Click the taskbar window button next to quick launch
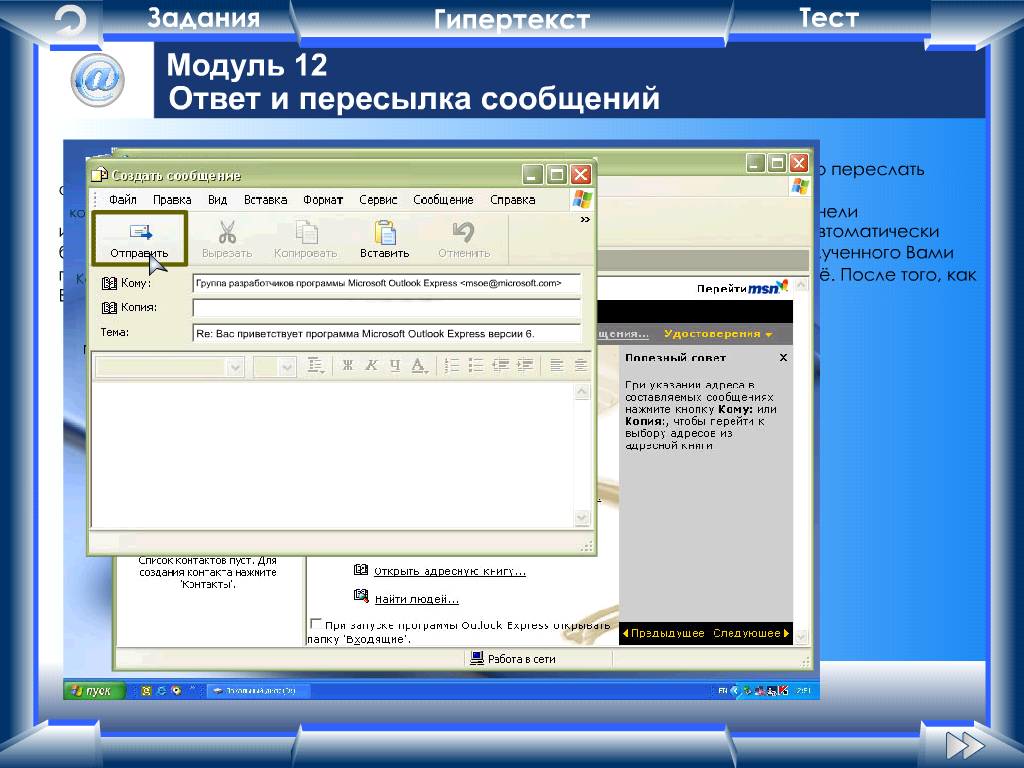 [259, 690]
